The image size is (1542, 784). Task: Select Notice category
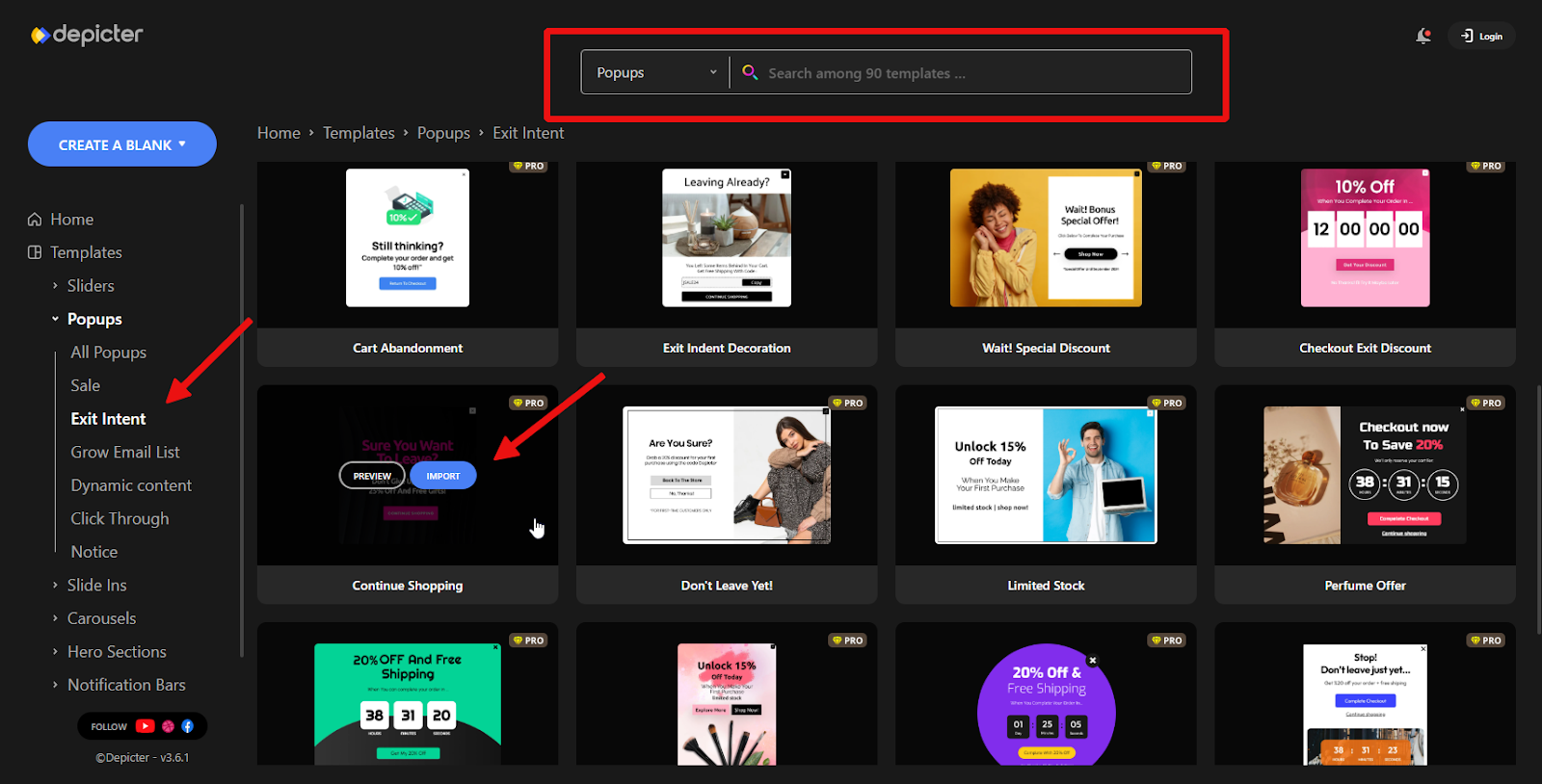point(94,552)
